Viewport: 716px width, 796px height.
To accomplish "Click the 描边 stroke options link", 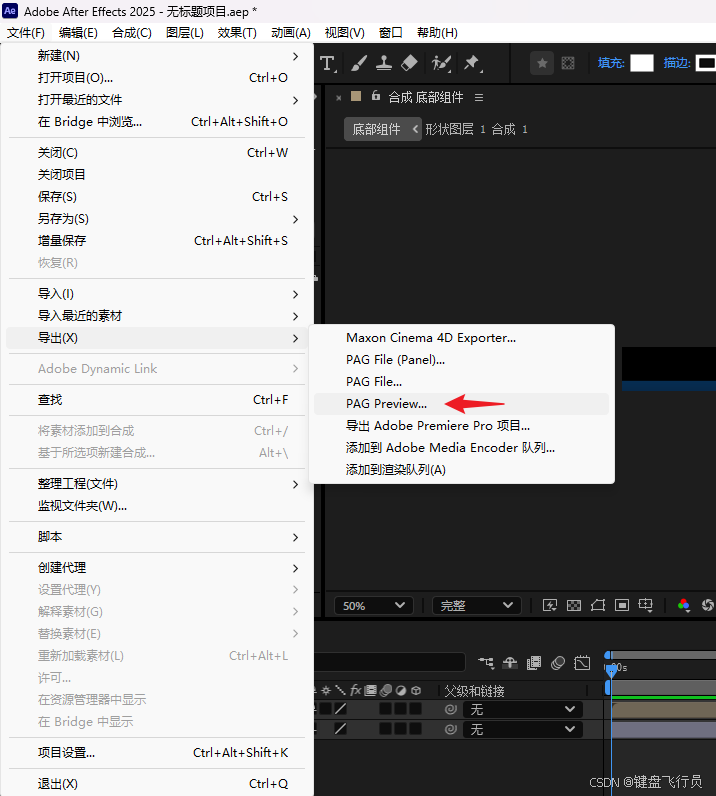I will pyautogui.click(x=677, y=63).
